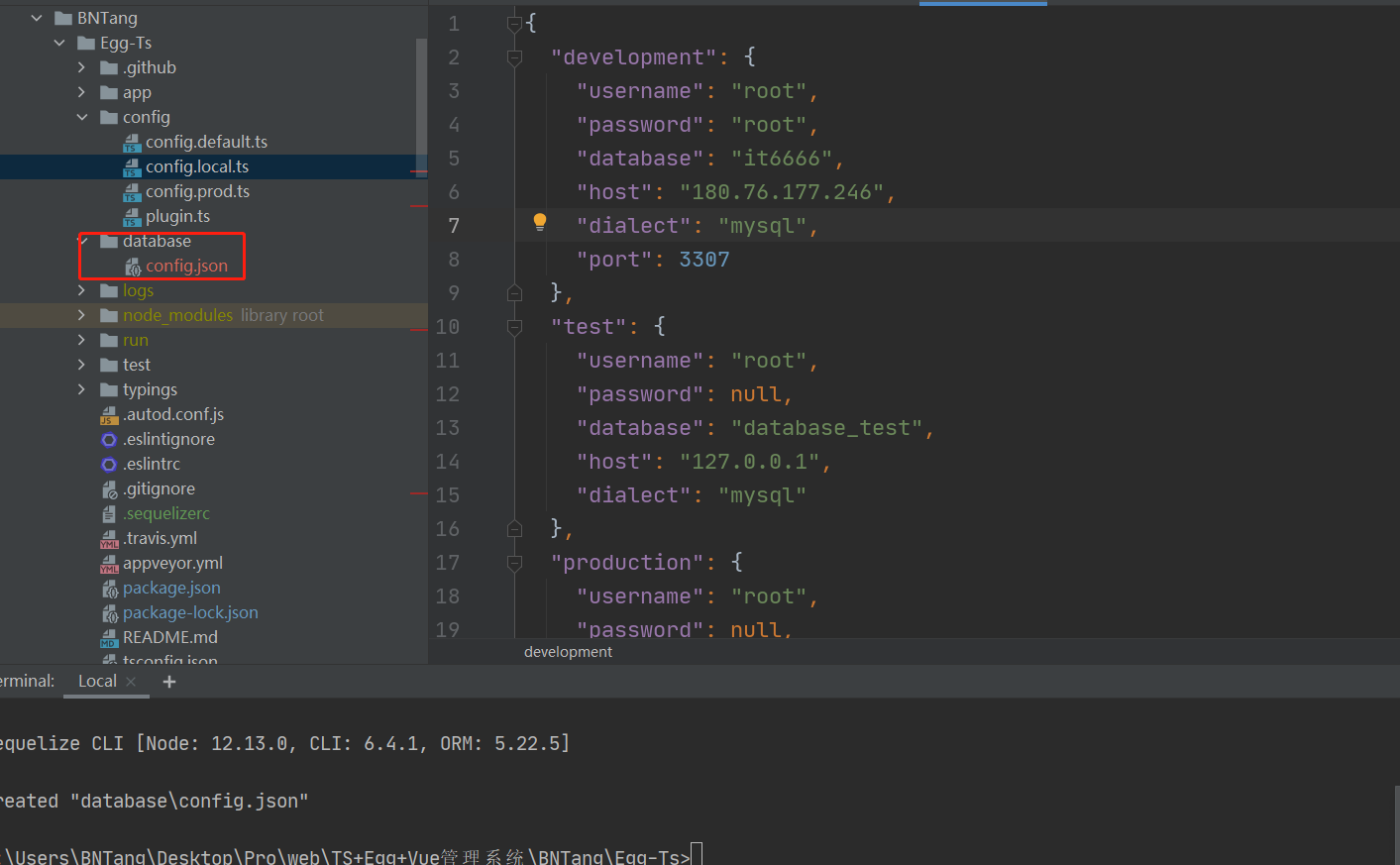
Task: Expand the test folder in project tree
Action: coord(81,365)
